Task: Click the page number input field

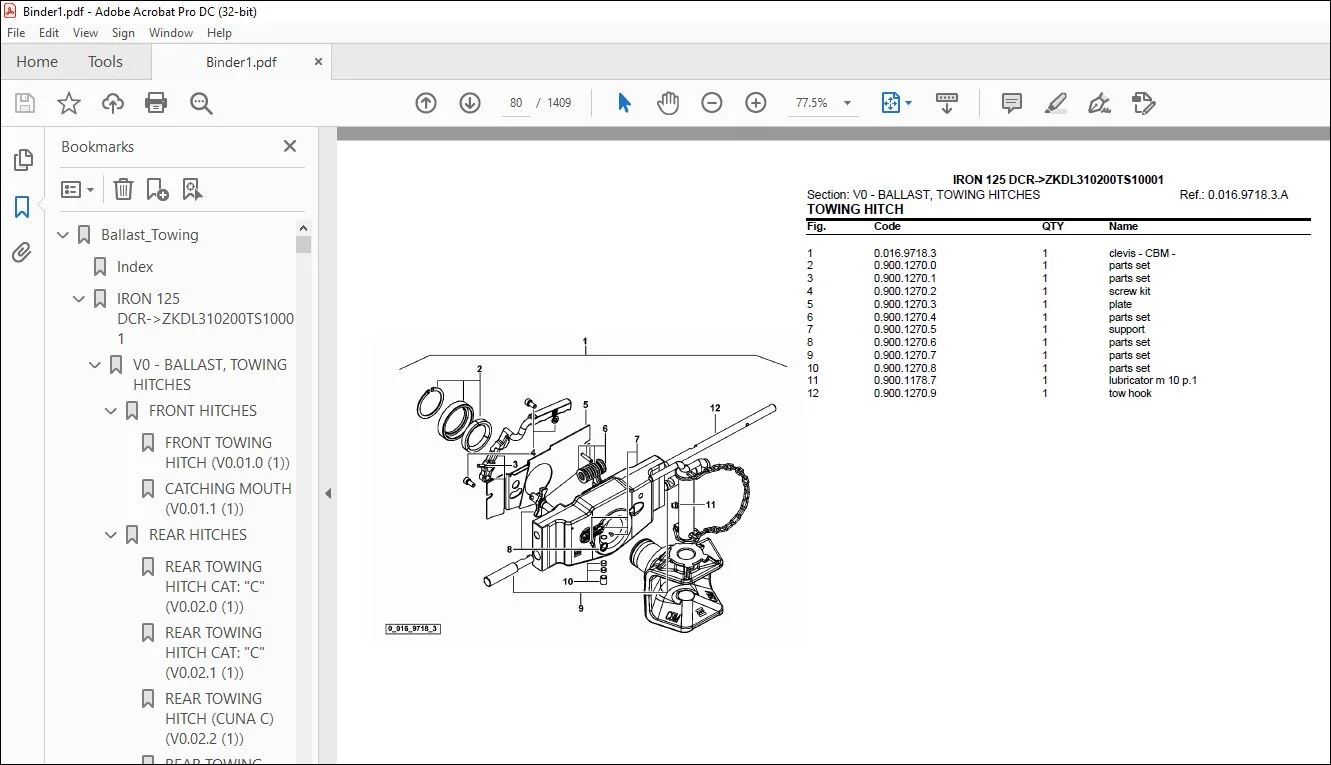Action: tap(516, 103)
